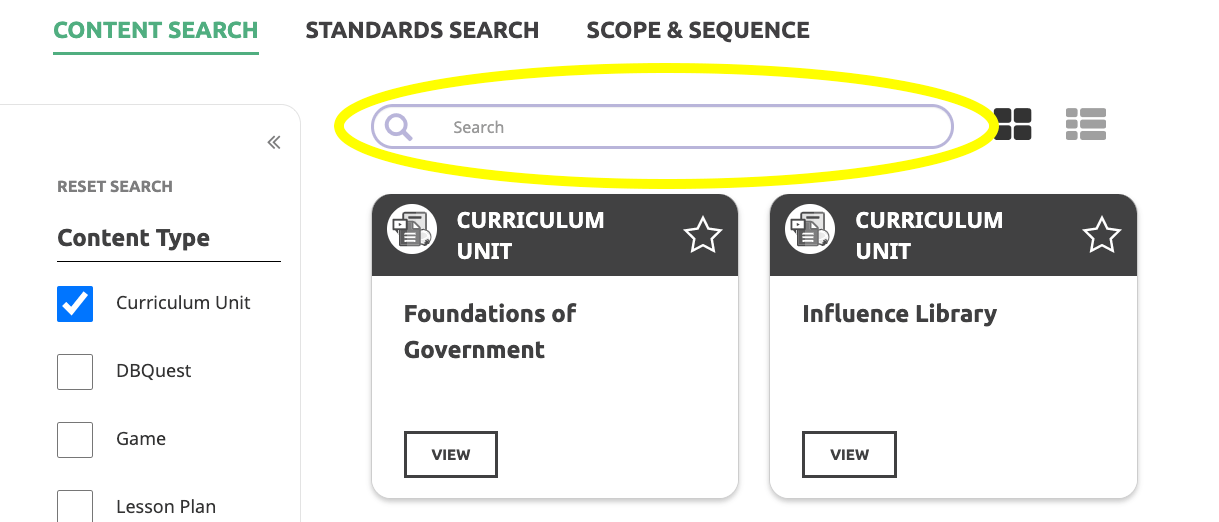
Task: Switch to list view layout
Action: pos(1086,124)
